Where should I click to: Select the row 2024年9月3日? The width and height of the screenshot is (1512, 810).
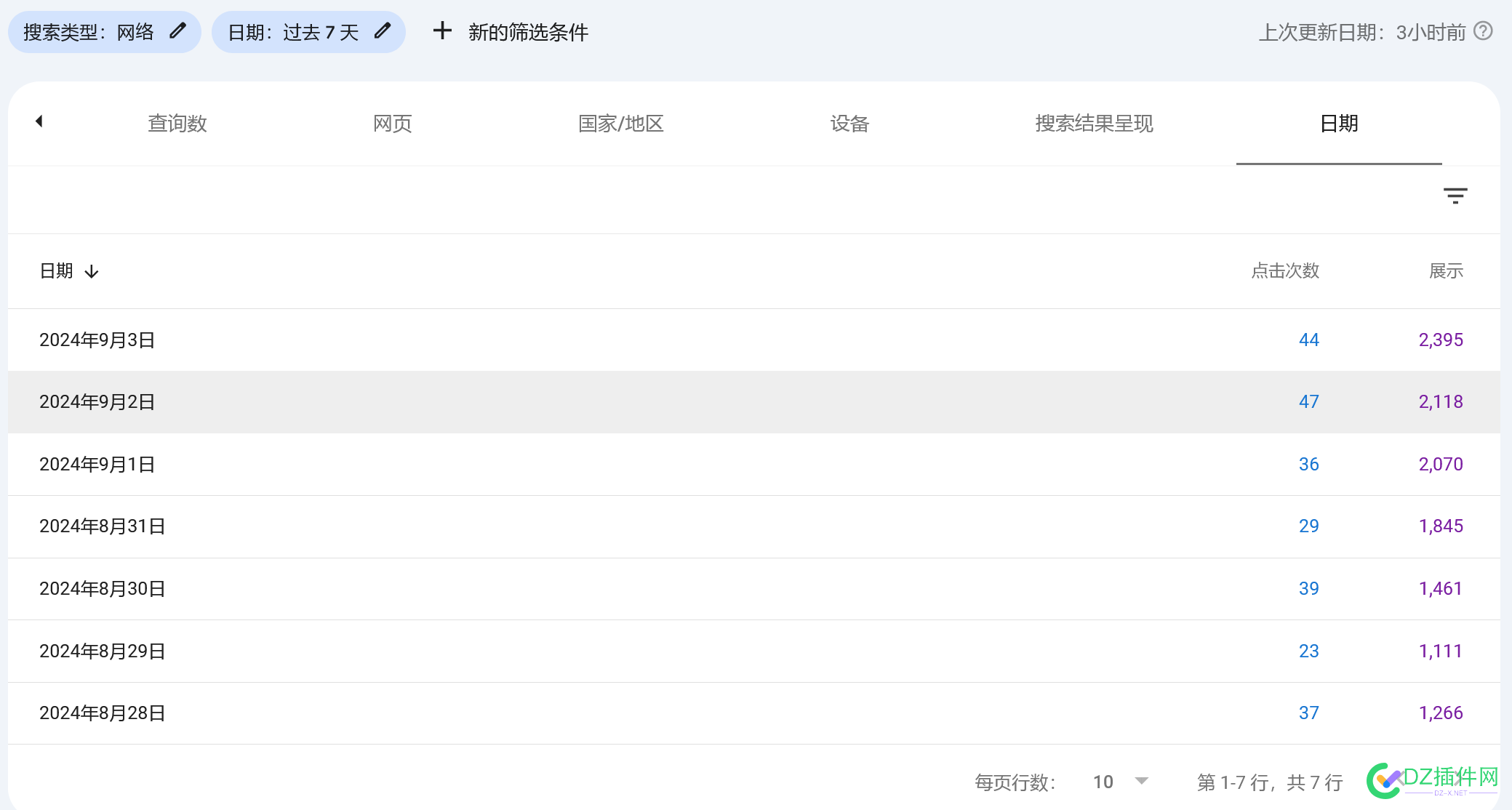coord(754,340)
